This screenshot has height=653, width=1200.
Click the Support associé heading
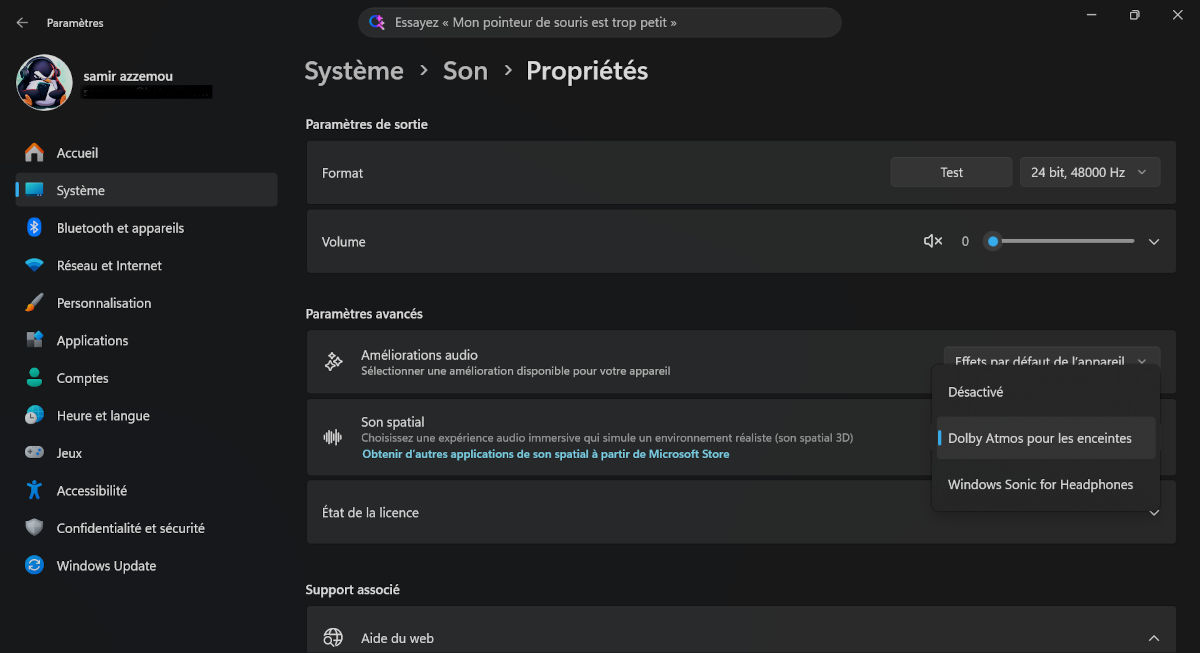tap(353, 590)
